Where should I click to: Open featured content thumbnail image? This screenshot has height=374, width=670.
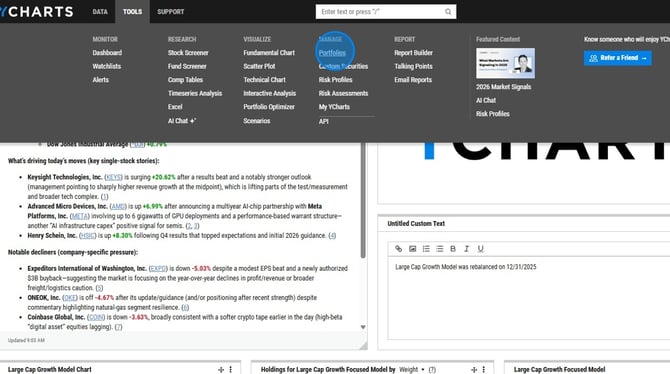[x=505, y=63]
